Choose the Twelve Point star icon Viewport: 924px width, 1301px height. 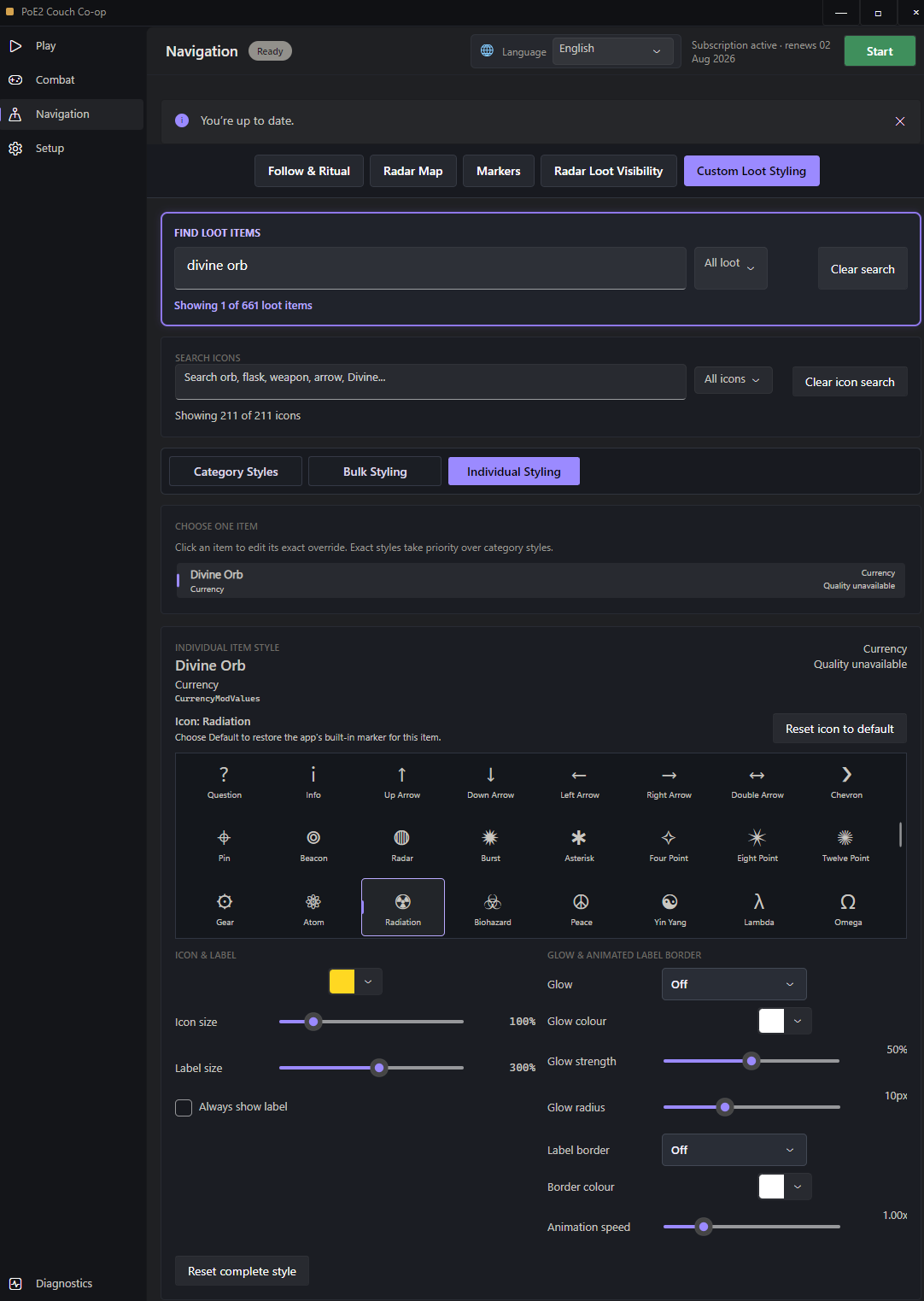pyautogui.click(x=846, y=844)
